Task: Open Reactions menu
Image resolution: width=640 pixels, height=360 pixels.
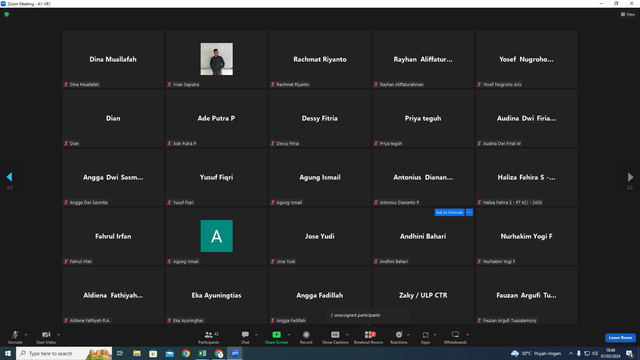Action: point(399,337)
